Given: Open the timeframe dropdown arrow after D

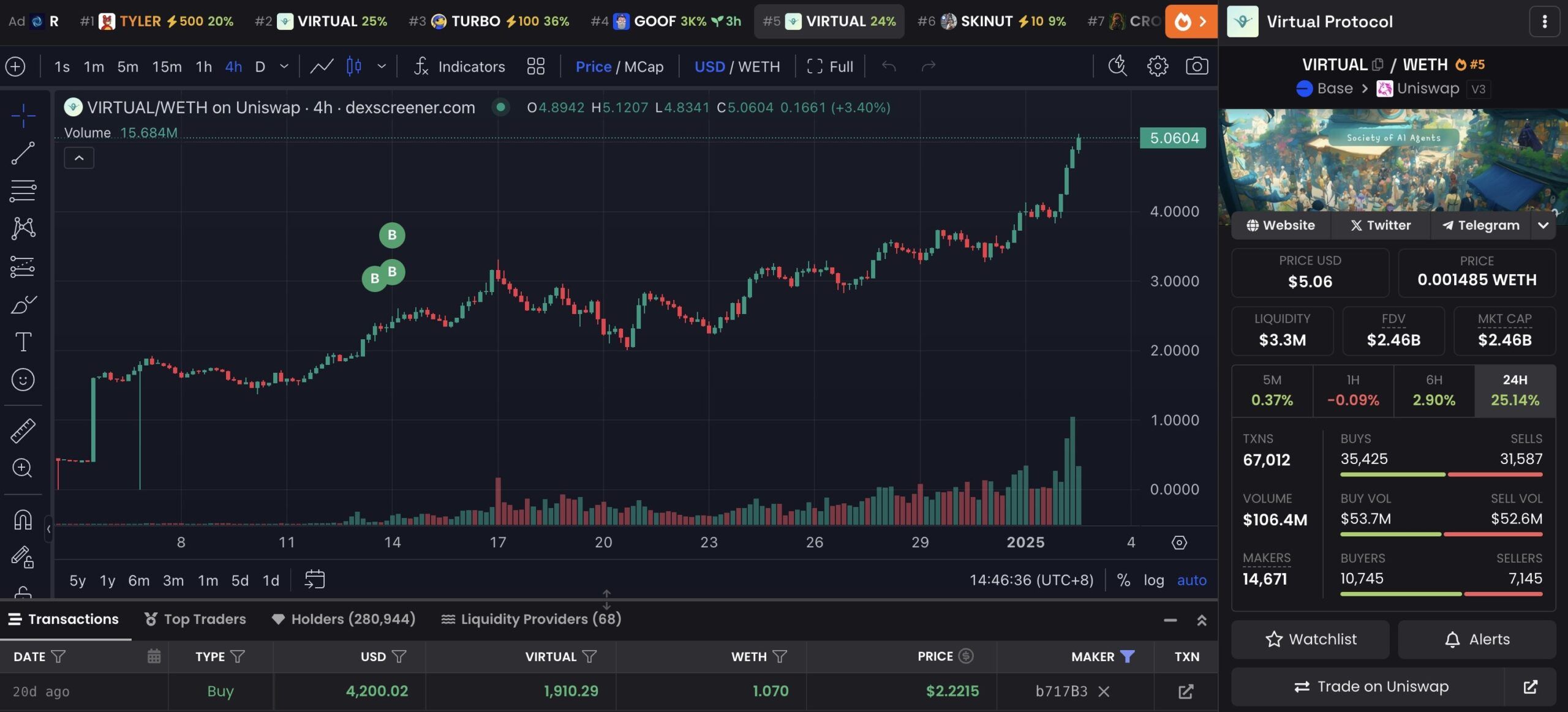Looking at the screenshot, I should [284, 66].
